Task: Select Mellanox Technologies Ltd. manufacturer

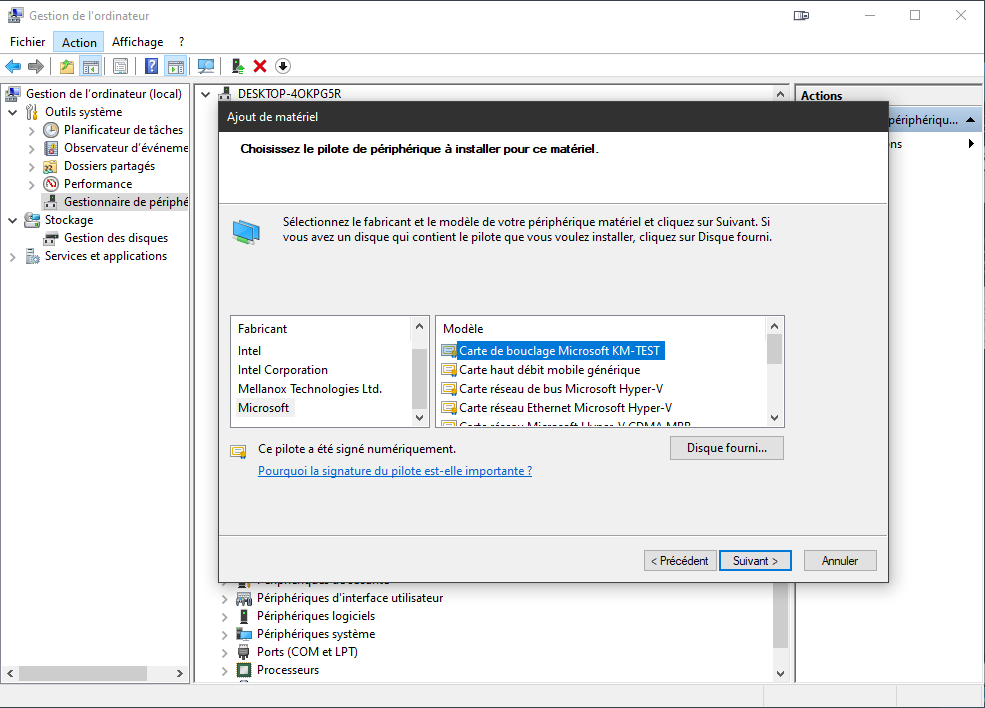Action: (310, 389)
